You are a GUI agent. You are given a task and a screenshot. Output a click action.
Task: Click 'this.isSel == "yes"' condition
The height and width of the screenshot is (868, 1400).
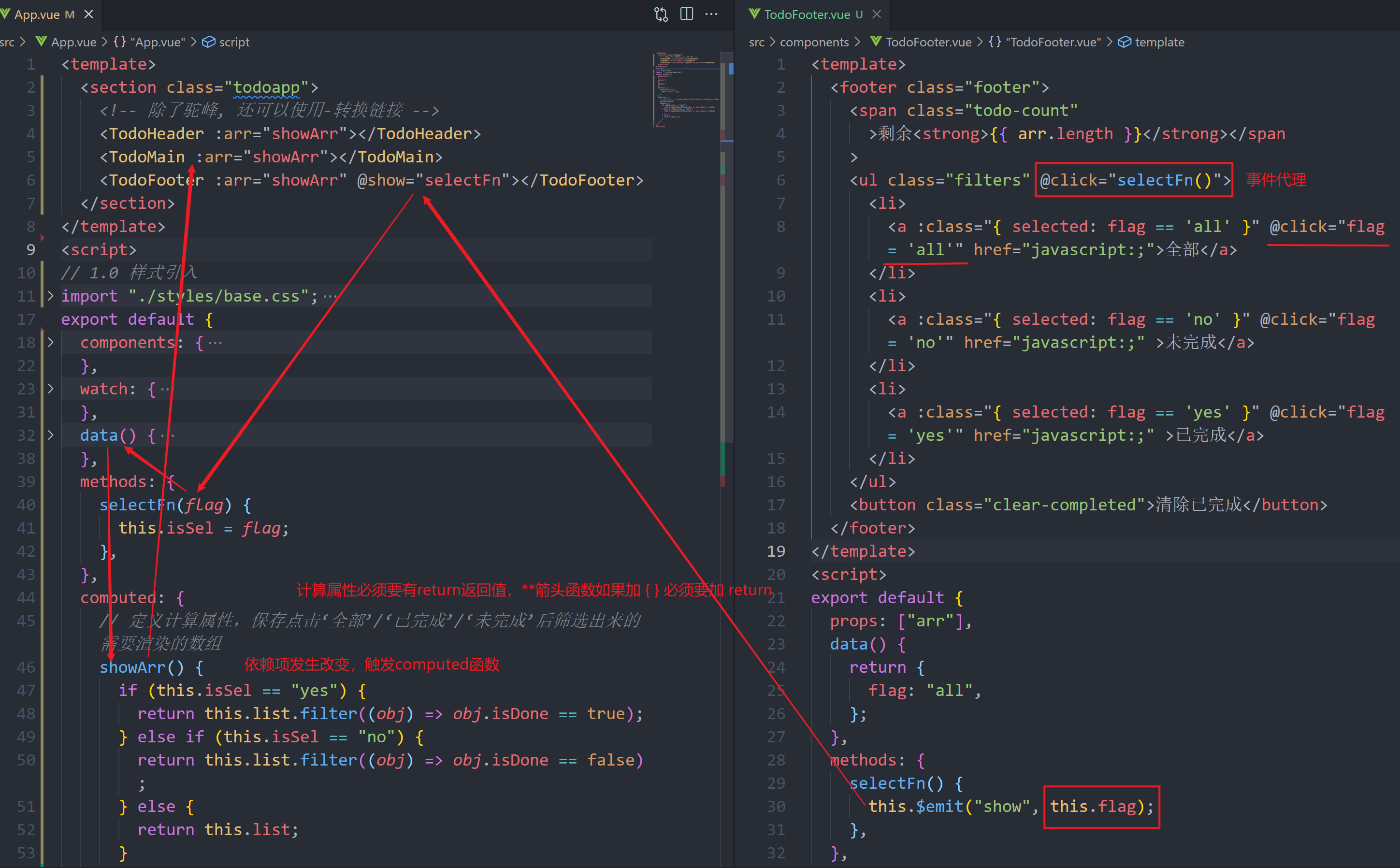(247, 691)
